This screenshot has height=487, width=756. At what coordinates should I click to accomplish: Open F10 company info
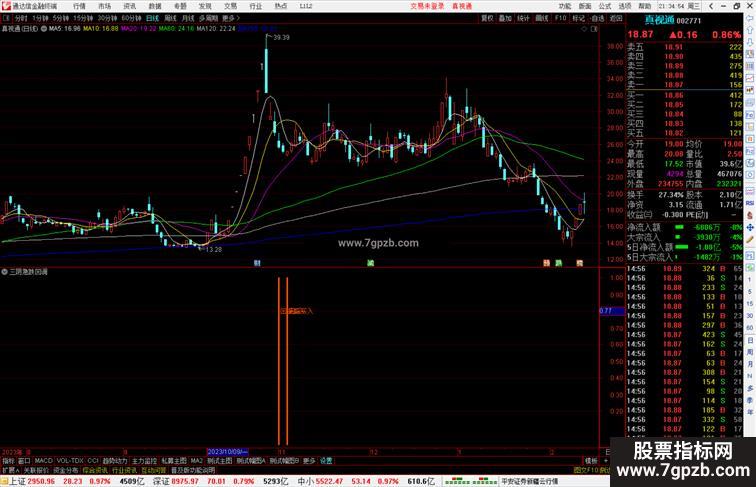pos(560,18)
